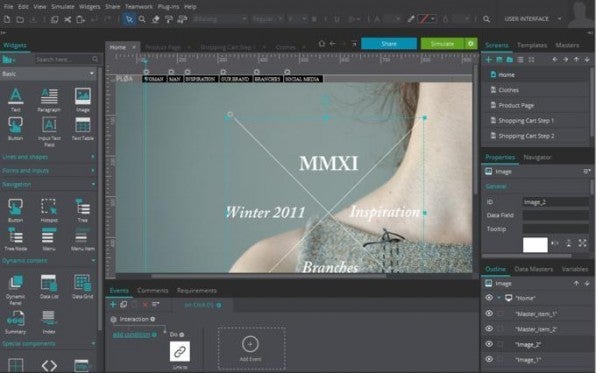This screenshot has width=596, height=373.
Task: Open the Simulate menu
Action: point(63,6)
